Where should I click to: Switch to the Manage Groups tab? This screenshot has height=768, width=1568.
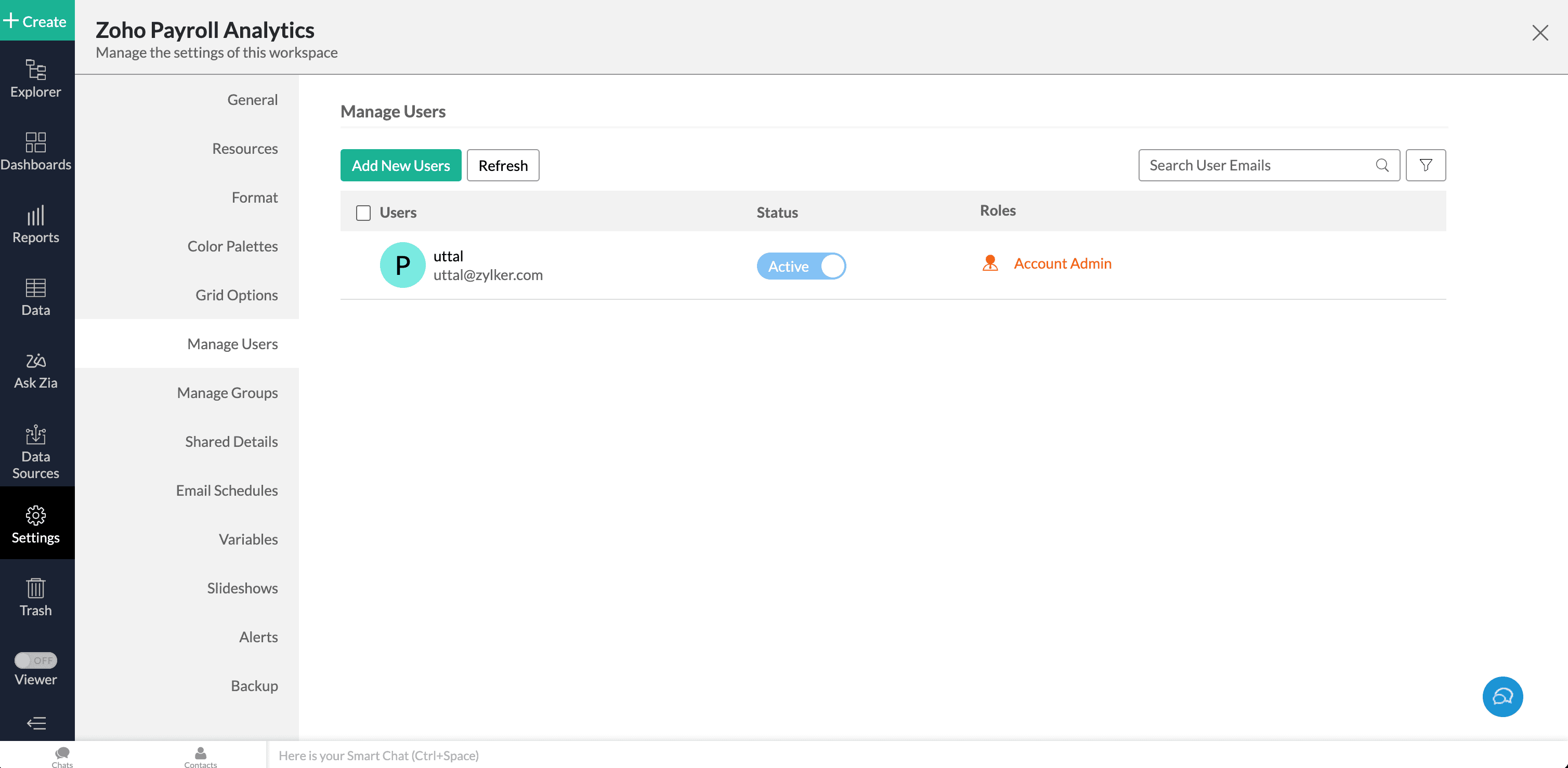228,392
